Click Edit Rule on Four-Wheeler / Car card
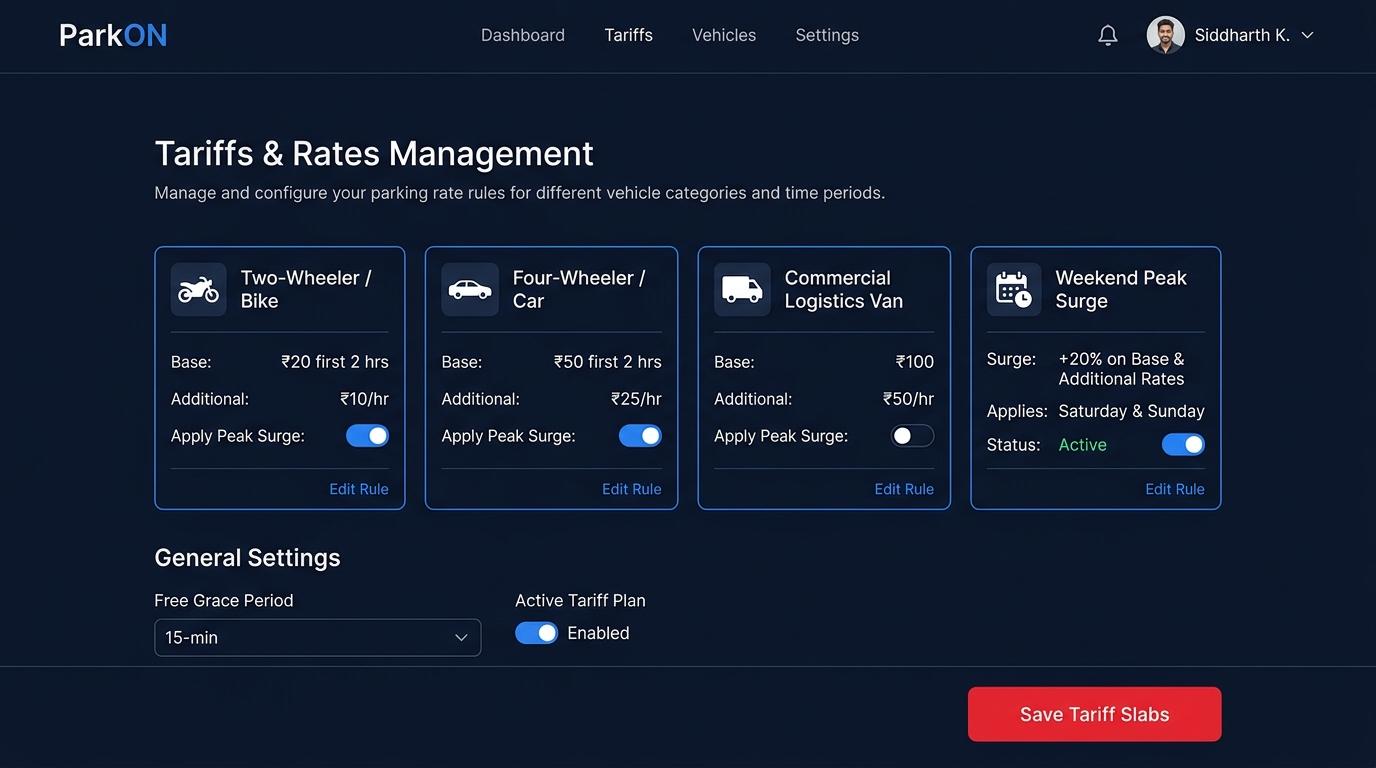This screenshot has height=768, width=1376. 632,489
